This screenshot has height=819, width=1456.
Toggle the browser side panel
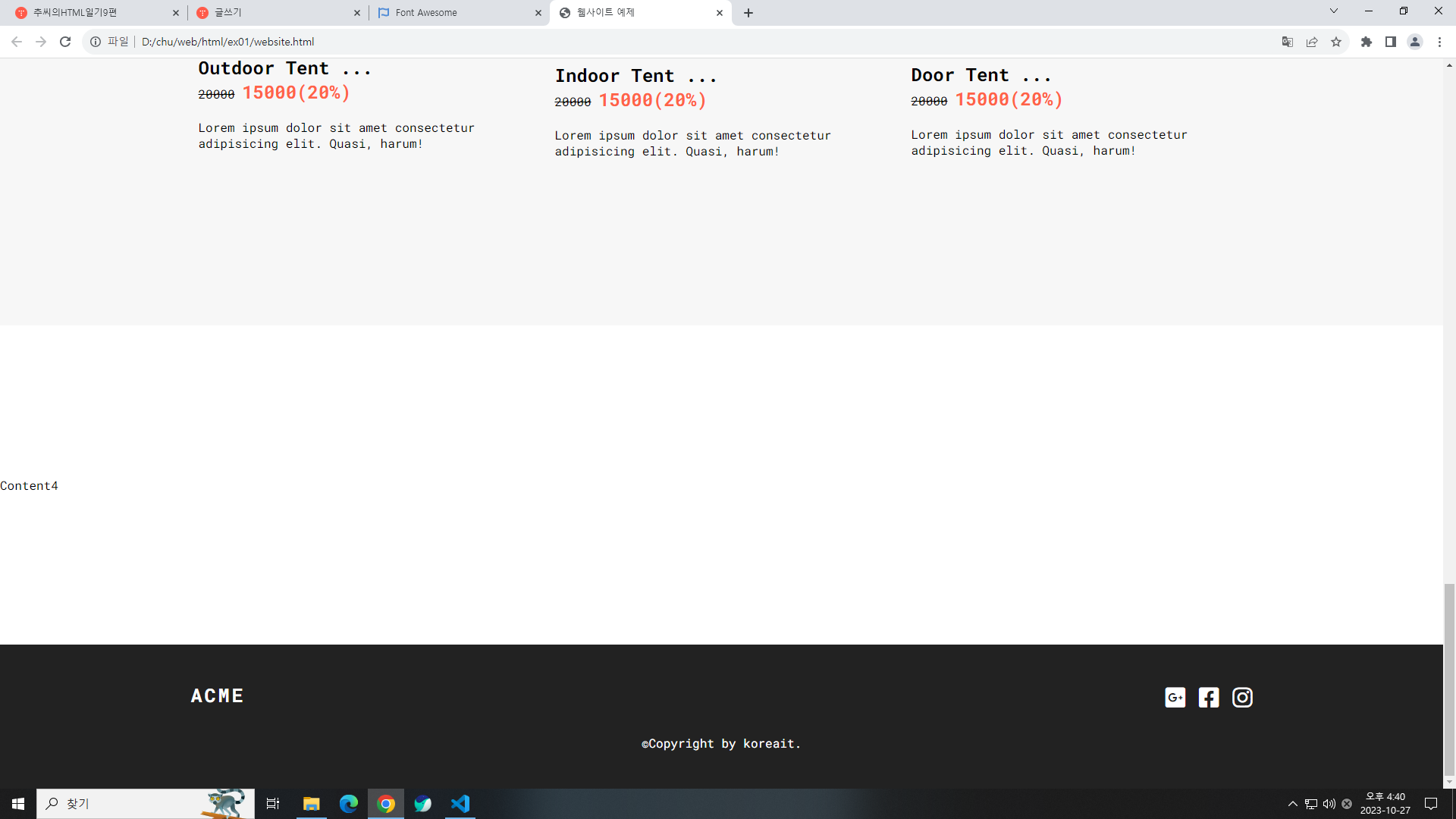click(1391, 42)
